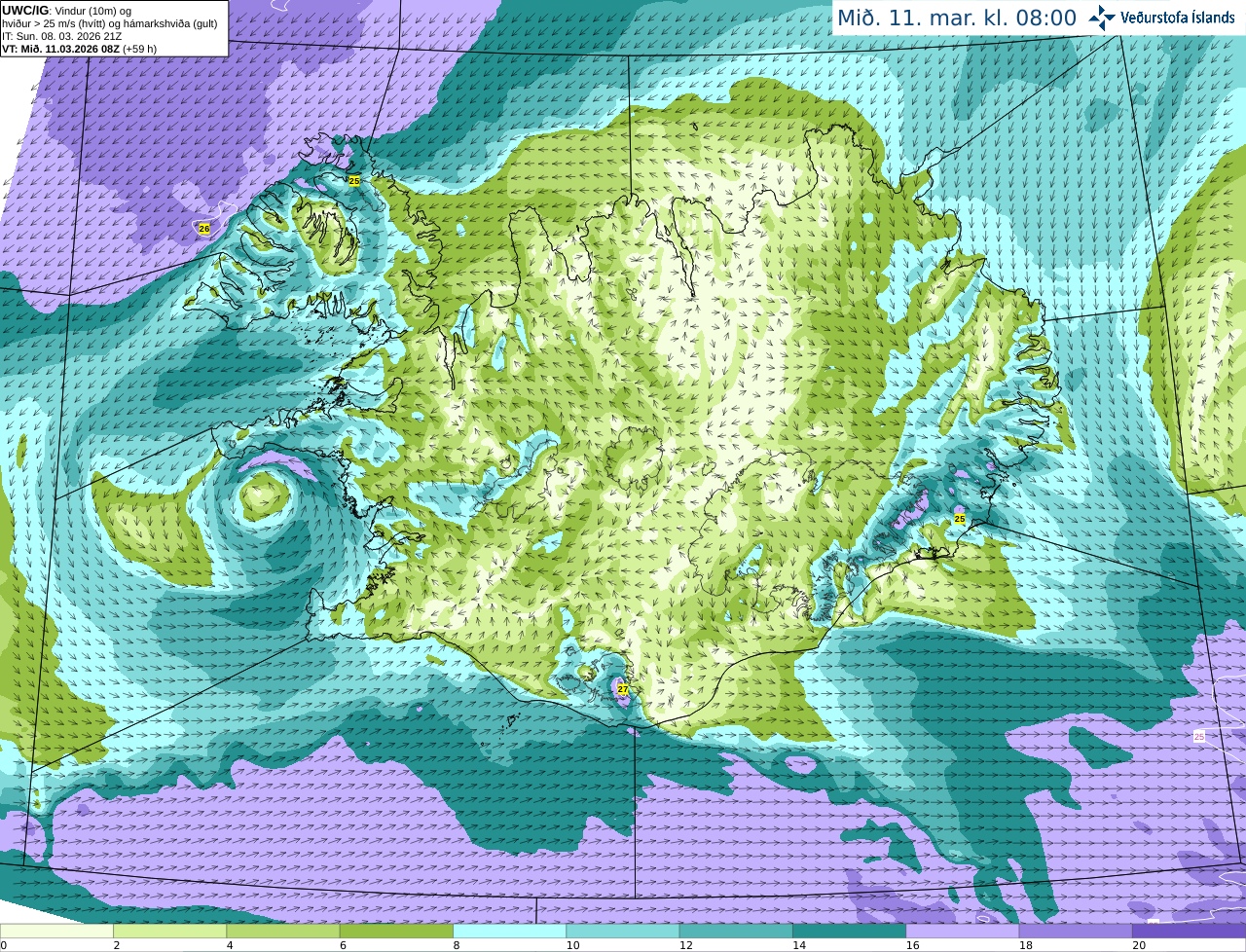Click the 'hviður > 25 m/s (hvítt)' line
The image size is (1246, 952).
pos(55,23)
